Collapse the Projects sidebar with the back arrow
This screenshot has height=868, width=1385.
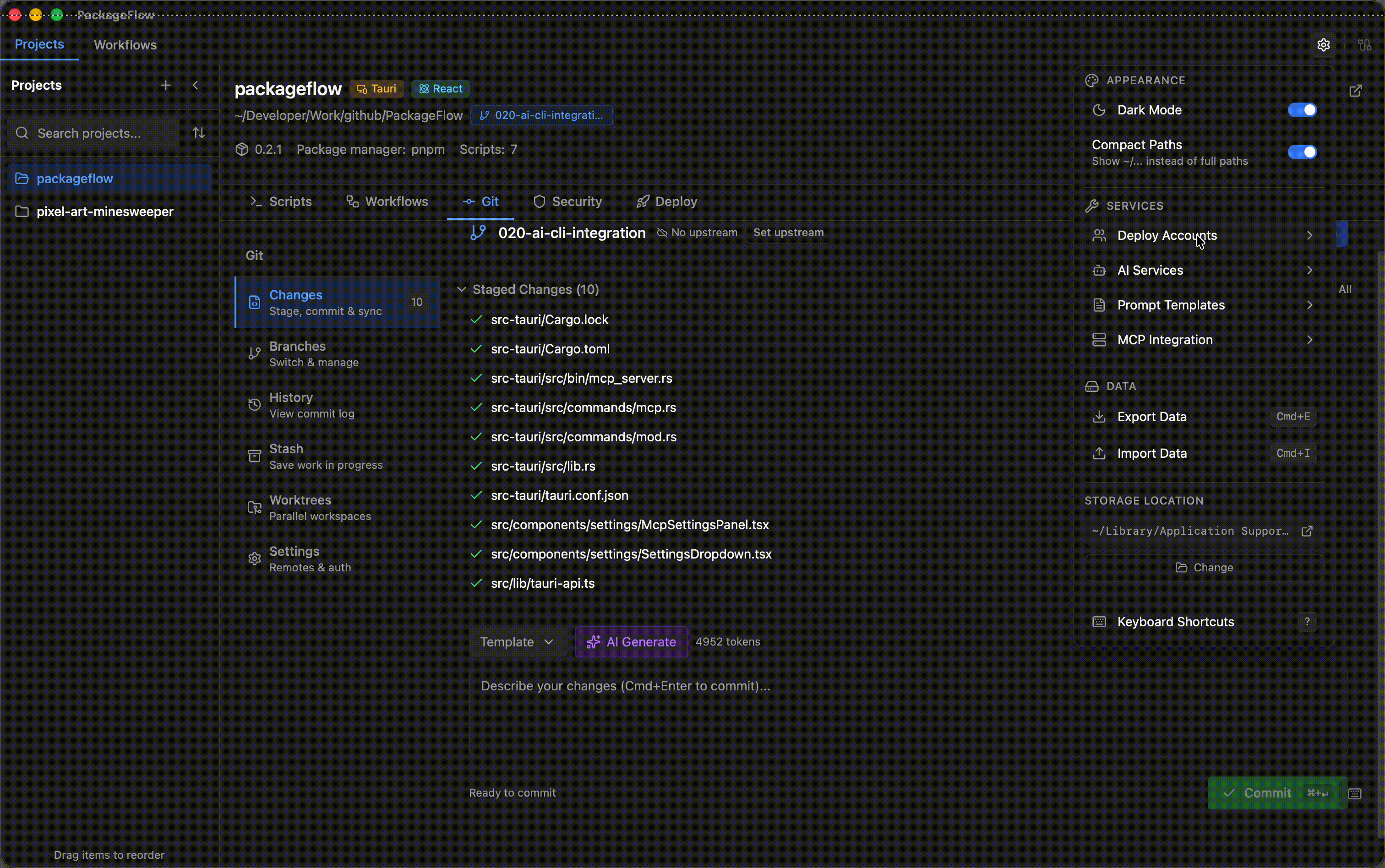(195, 84)
